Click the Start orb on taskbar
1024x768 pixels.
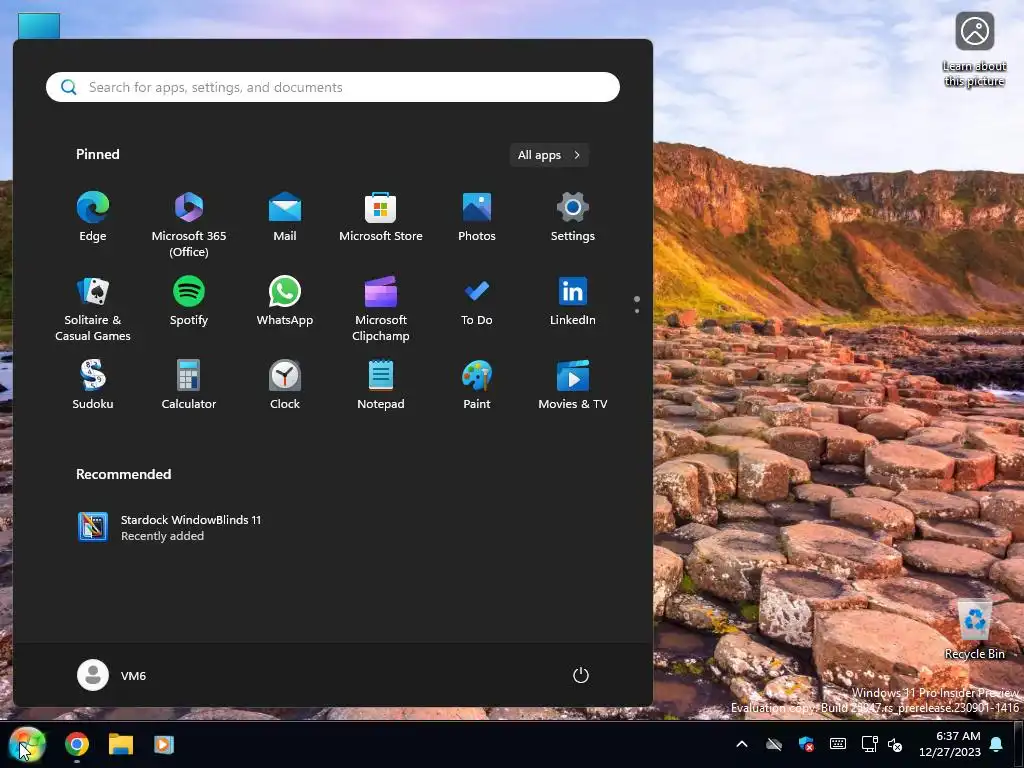point(27,744)
